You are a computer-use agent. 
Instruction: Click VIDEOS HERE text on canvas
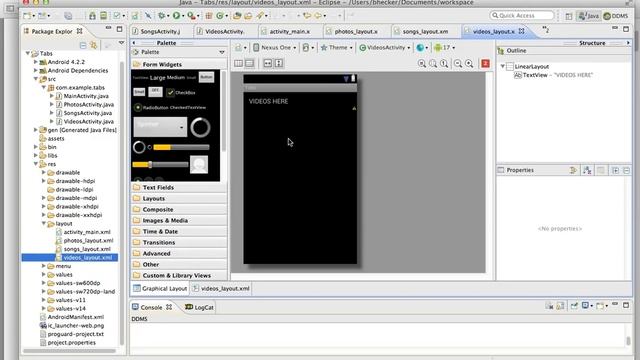[268, 101]
